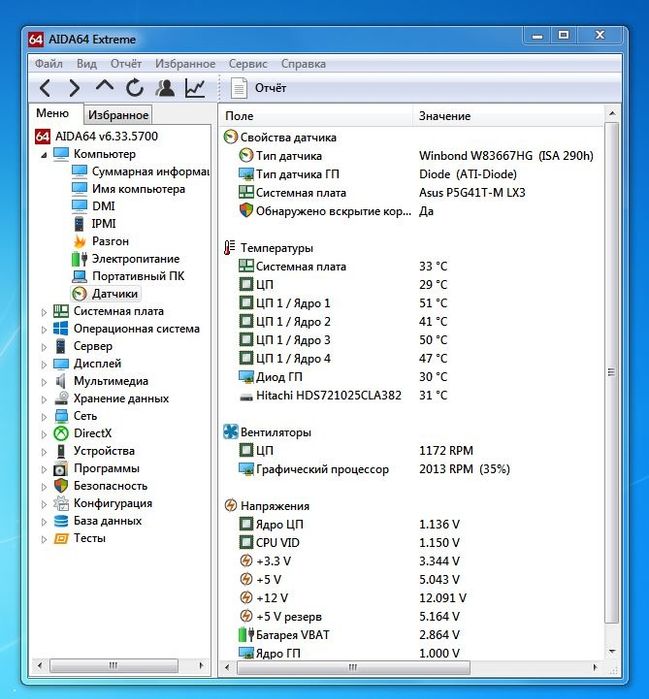Open the Электропитание battery icon
The width and height of the screenshot is (649, 699).
79,259
